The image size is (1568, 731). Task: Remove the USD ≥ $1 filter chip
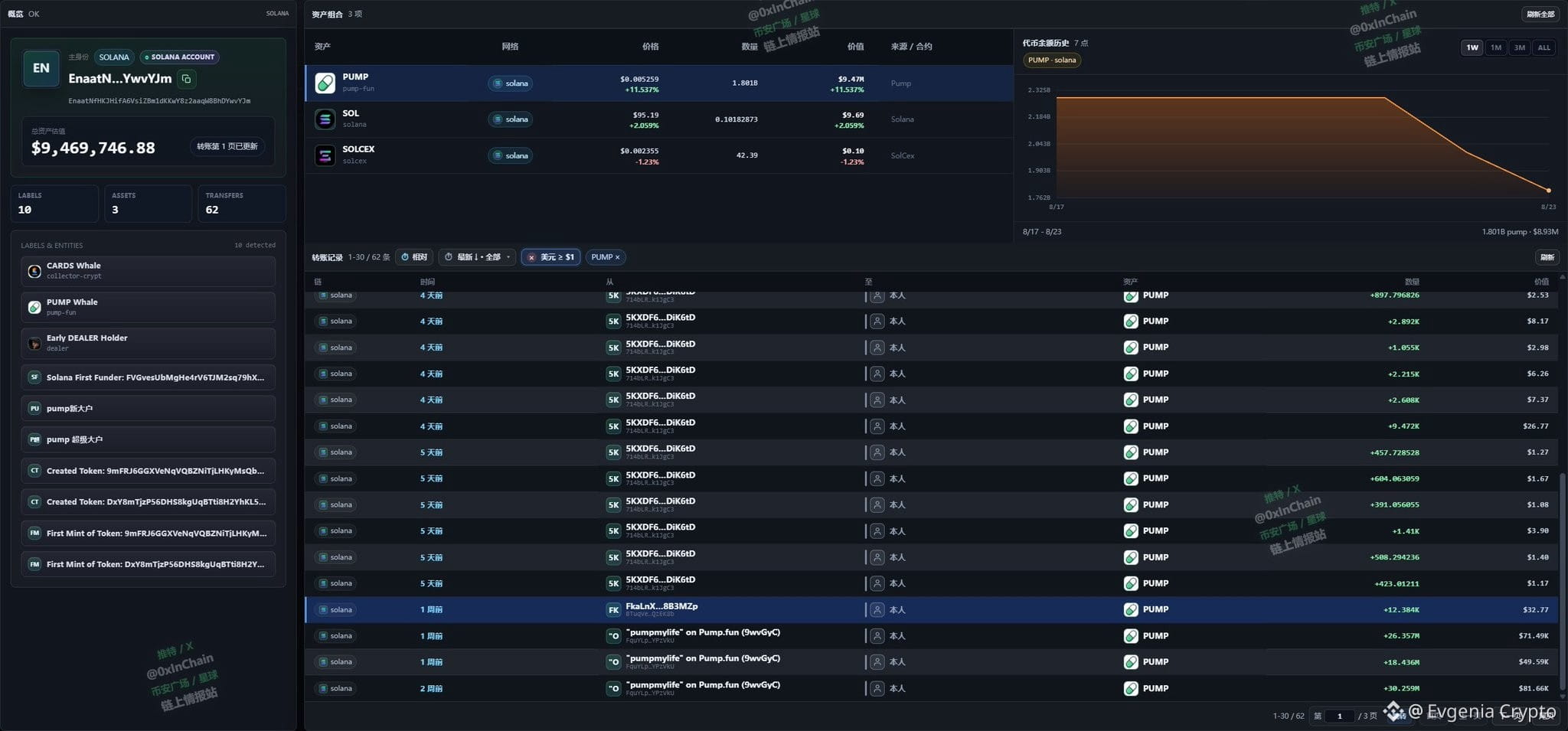tap(531, 258)
